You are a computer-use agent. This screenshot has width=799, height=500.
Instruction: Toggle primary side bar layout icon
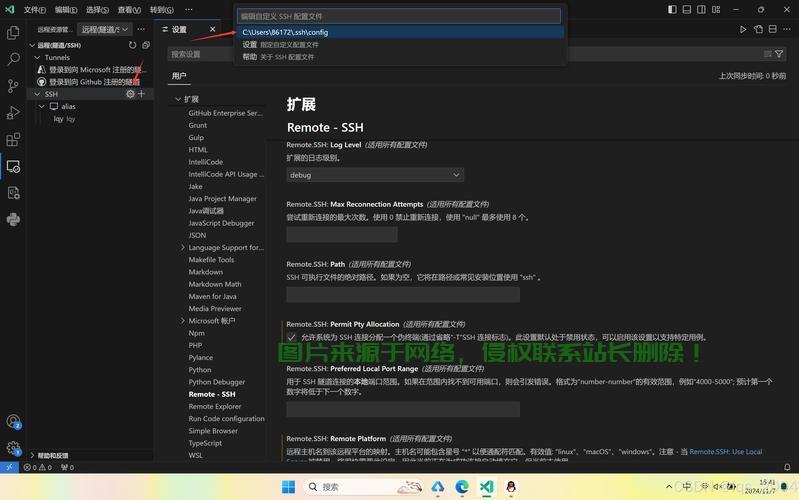pos(672,9)
